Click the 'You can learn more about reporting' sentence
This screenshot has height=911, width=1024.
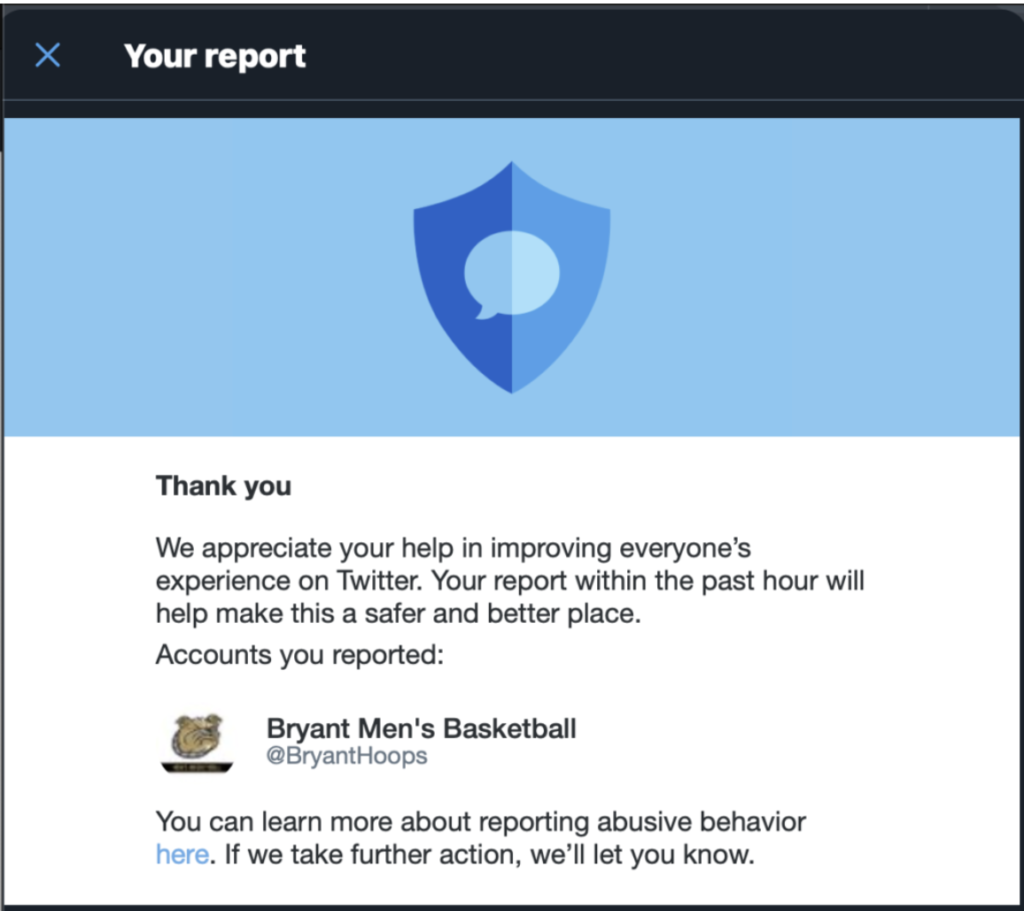(x=481, y=838)
